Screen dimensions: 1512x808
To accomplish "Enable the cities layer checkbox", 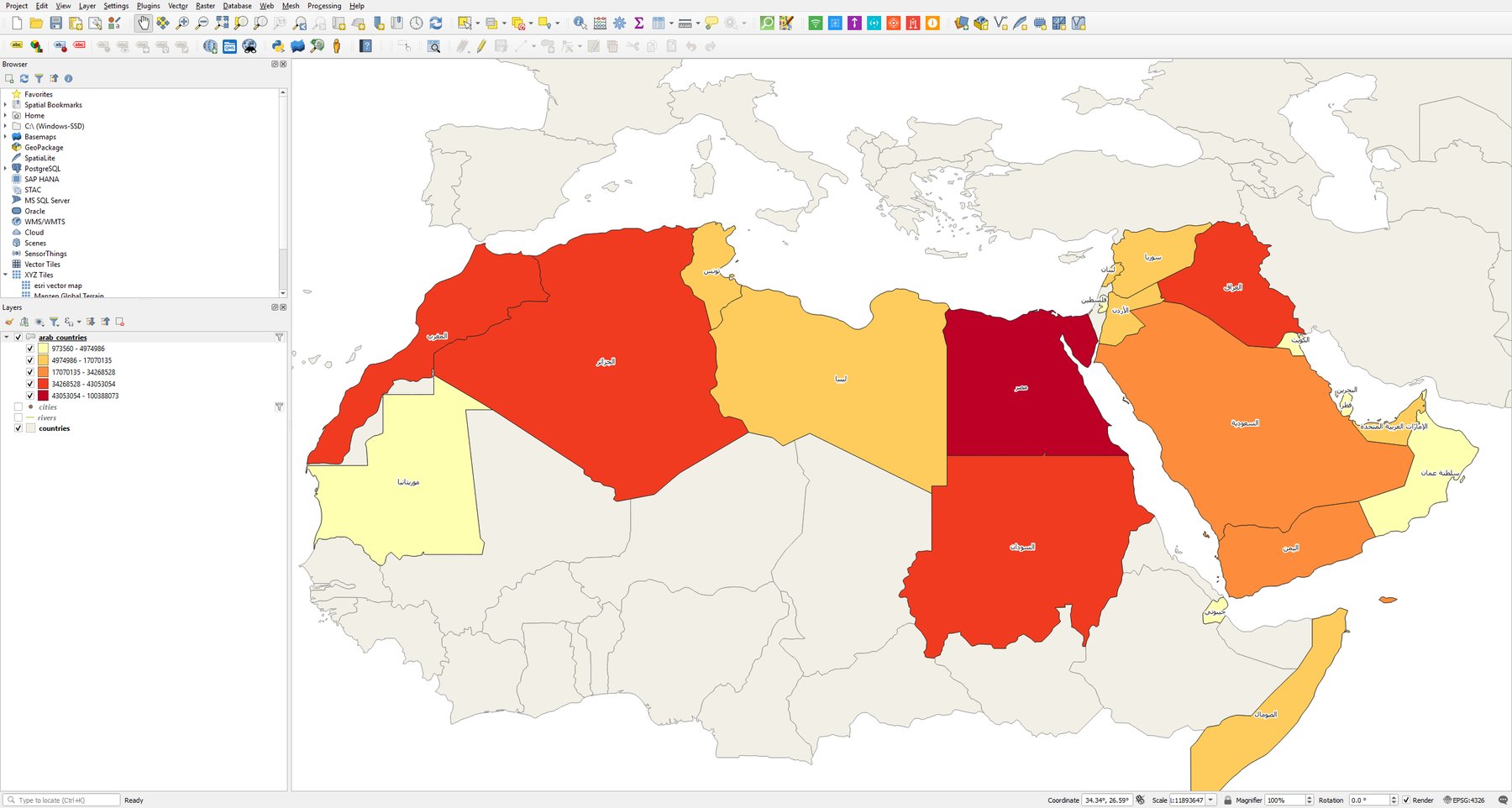I will [18, 407].
